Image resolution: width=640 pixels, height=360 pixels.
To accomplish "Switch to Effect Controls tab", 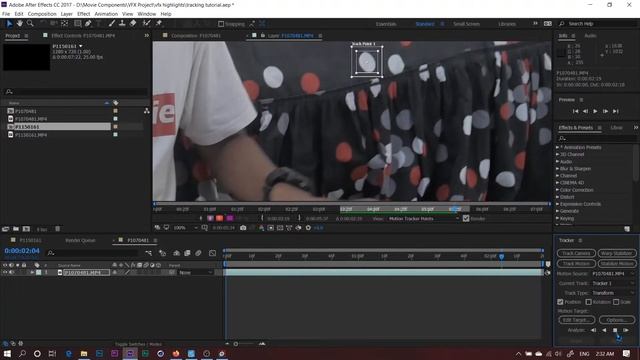I will click(83, 36).
